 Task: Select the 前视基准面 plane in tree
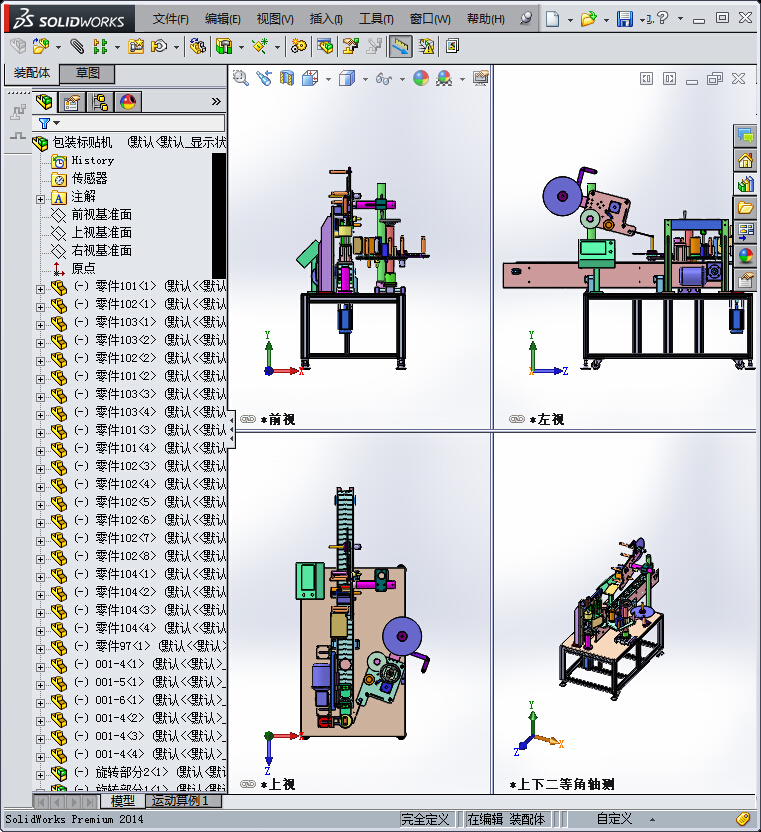tap(101, 214)
